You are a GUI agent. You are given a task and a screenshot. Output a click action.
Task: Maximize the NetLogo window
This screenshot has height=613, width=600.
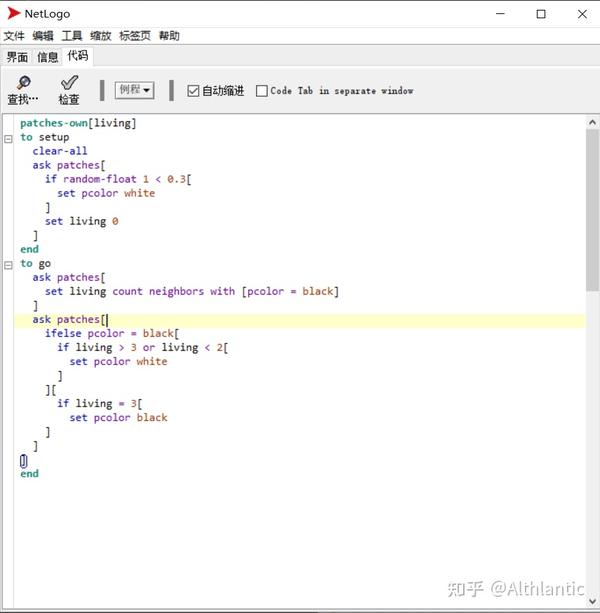541,14
